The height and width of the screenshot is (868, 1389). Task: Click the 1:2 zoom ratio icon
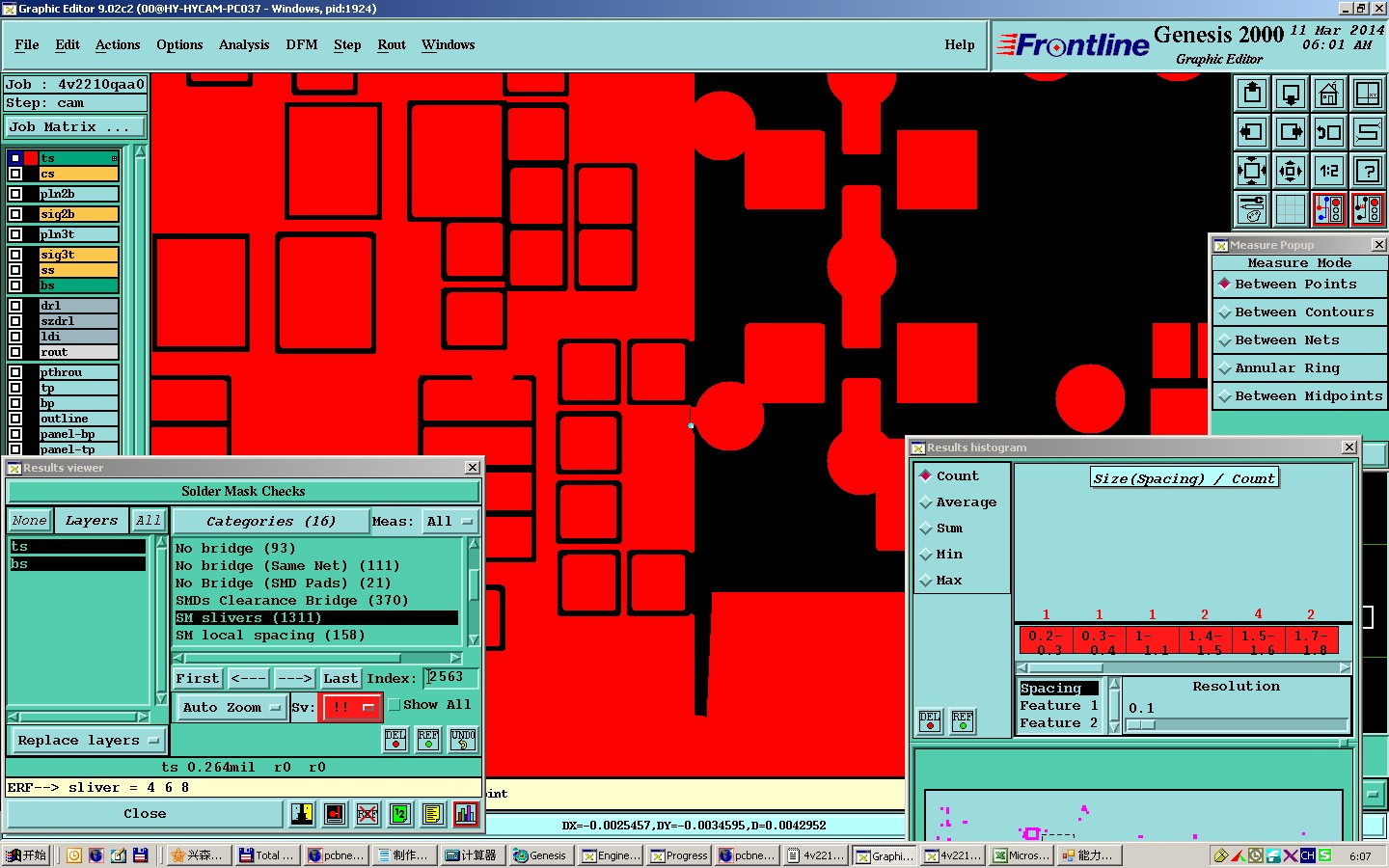[x=1329, y=171]
